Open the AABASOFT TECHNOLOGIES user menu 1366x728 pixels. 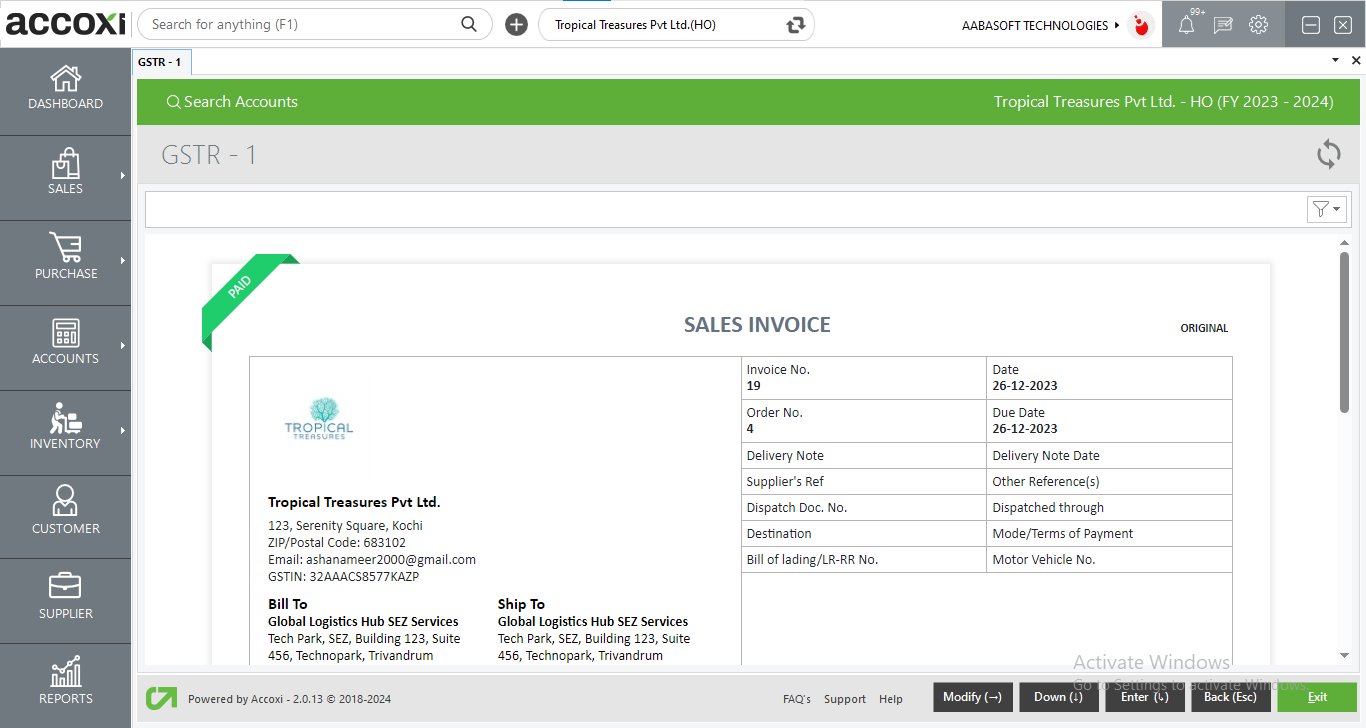click(1037, 25)
